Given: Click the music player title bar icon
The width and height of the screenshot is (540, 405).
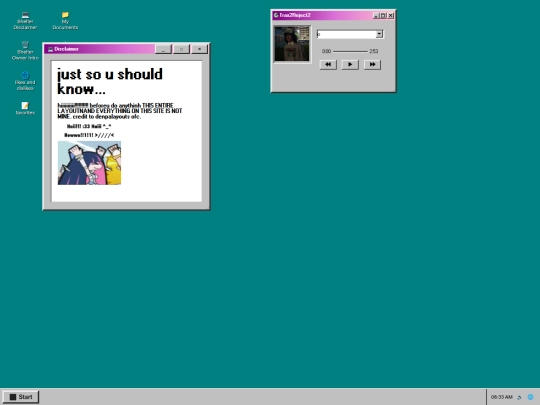Looking at the screenshot, I should coord(276,15).
